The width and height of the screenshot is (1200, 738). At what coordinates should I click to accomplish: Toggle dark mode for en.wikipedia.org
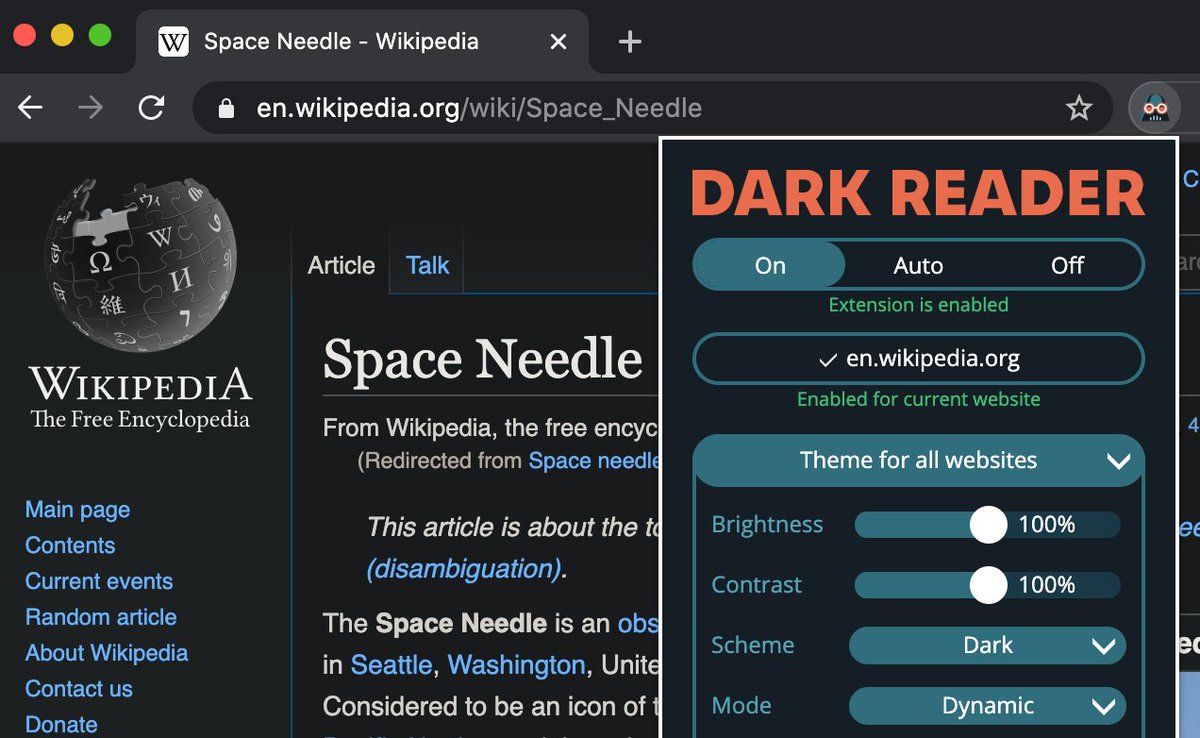tap(918, 358)
